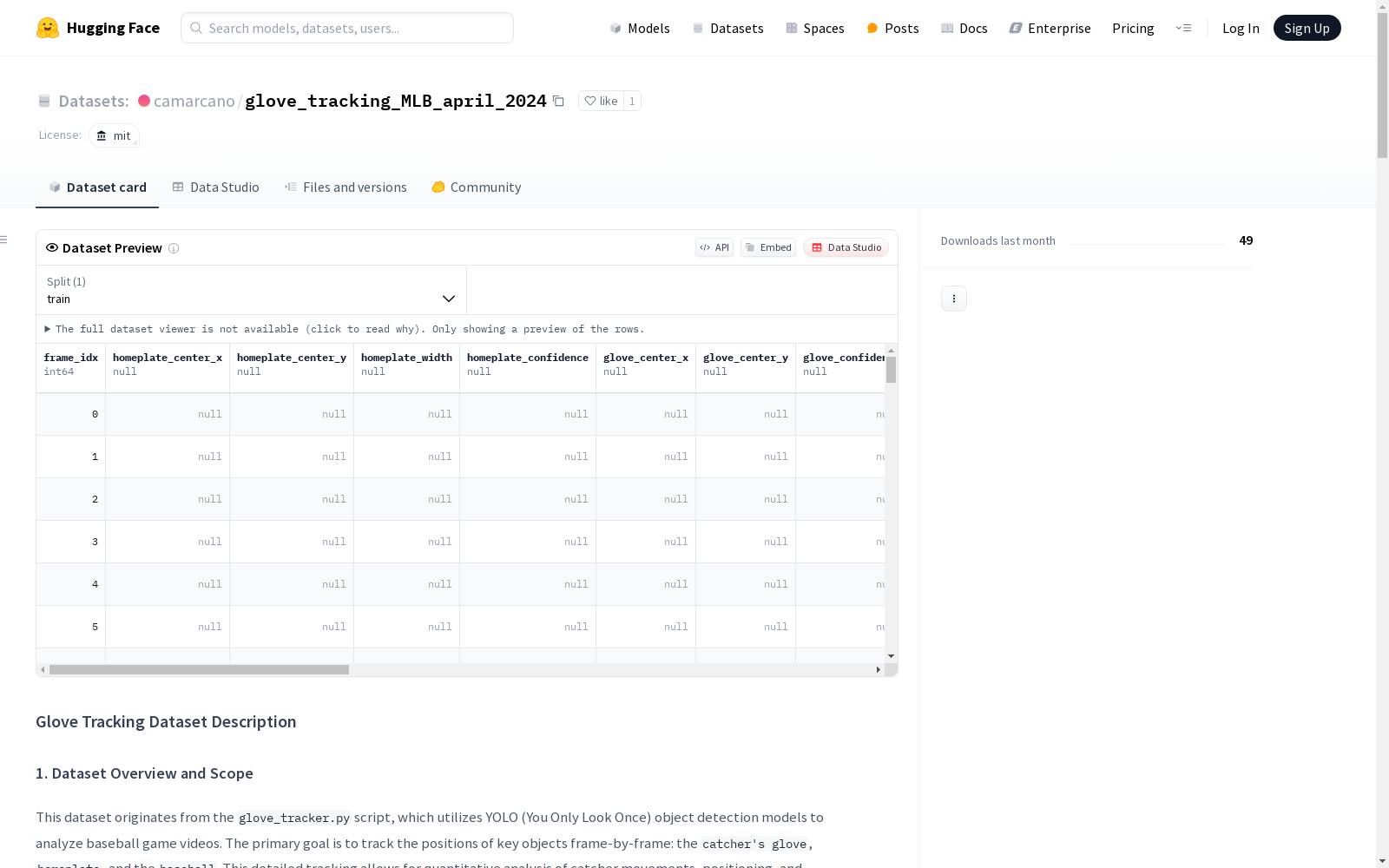Click the Hugging Face logo icon
This screenshot has width=1389, height=868.
48,28
